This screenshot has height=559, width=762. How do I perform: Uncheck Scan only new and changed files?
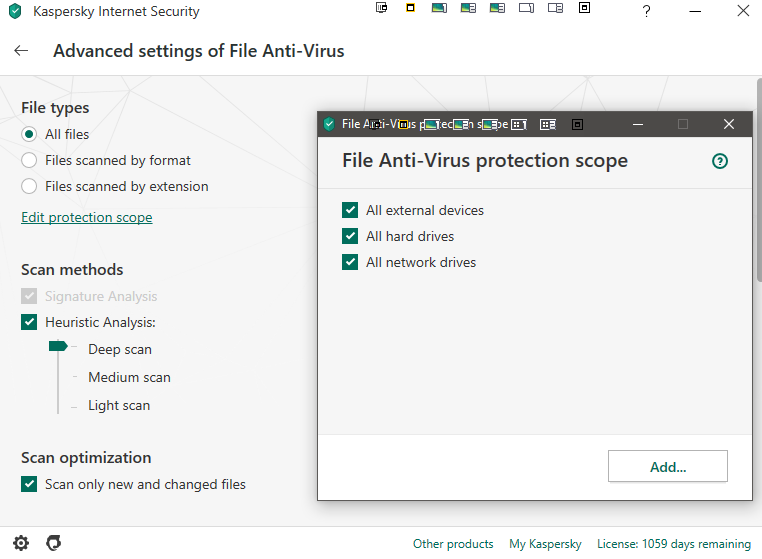29,484
